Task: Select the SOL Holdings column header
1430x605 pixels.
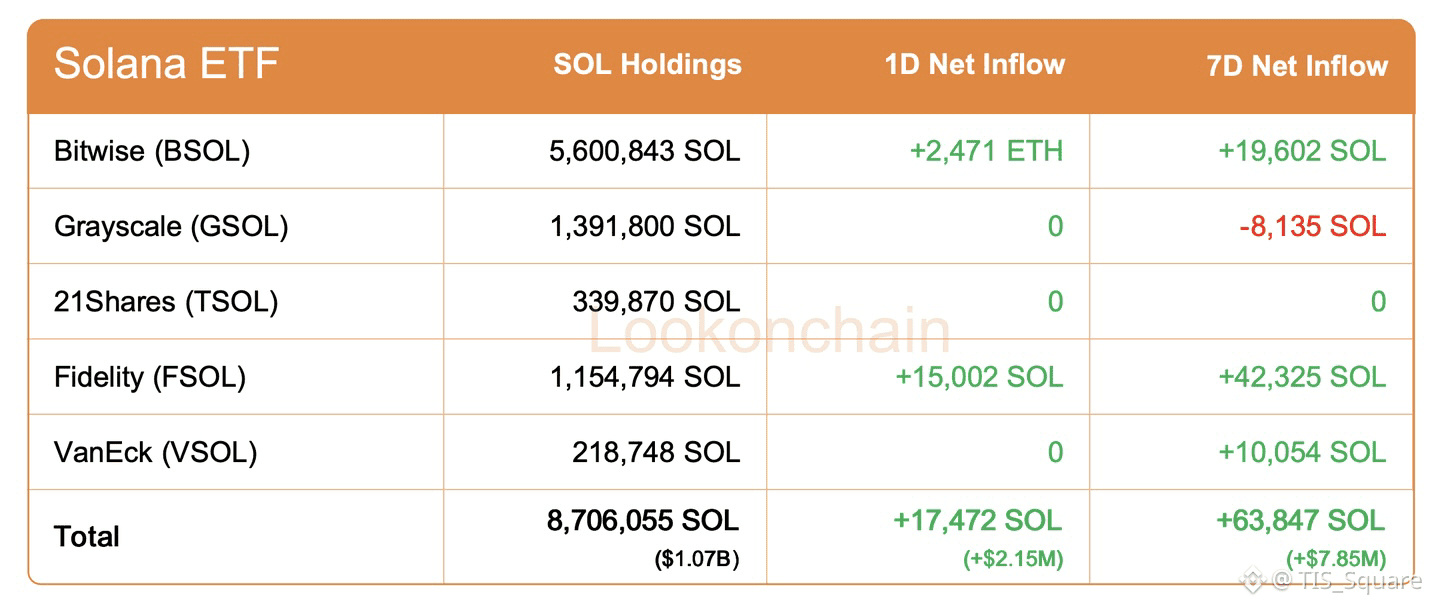Action: point(647,65)
